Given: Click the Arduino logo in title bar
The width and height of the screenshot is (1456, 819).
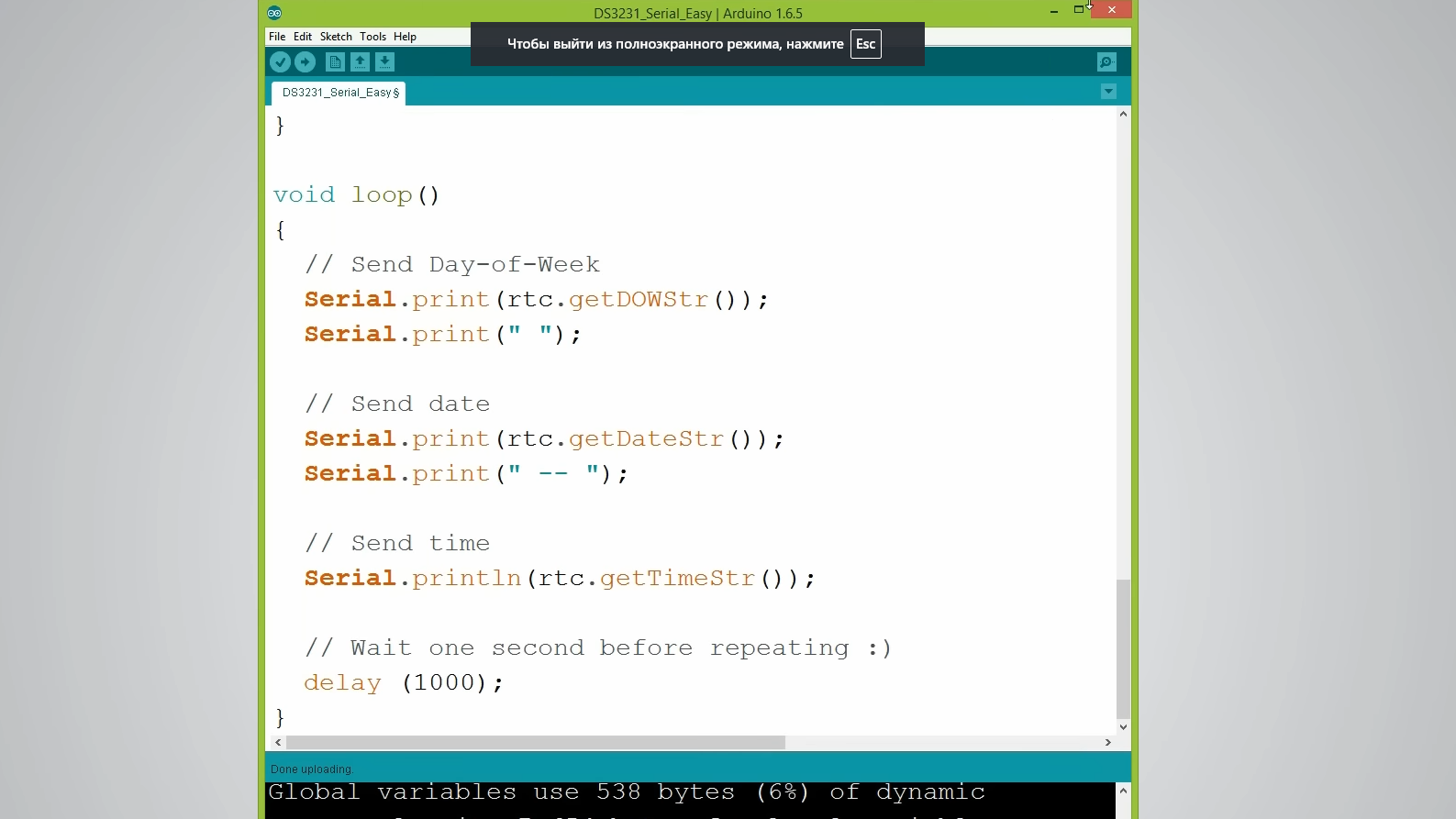Looking at the screenshot, I should click(274, 13).
